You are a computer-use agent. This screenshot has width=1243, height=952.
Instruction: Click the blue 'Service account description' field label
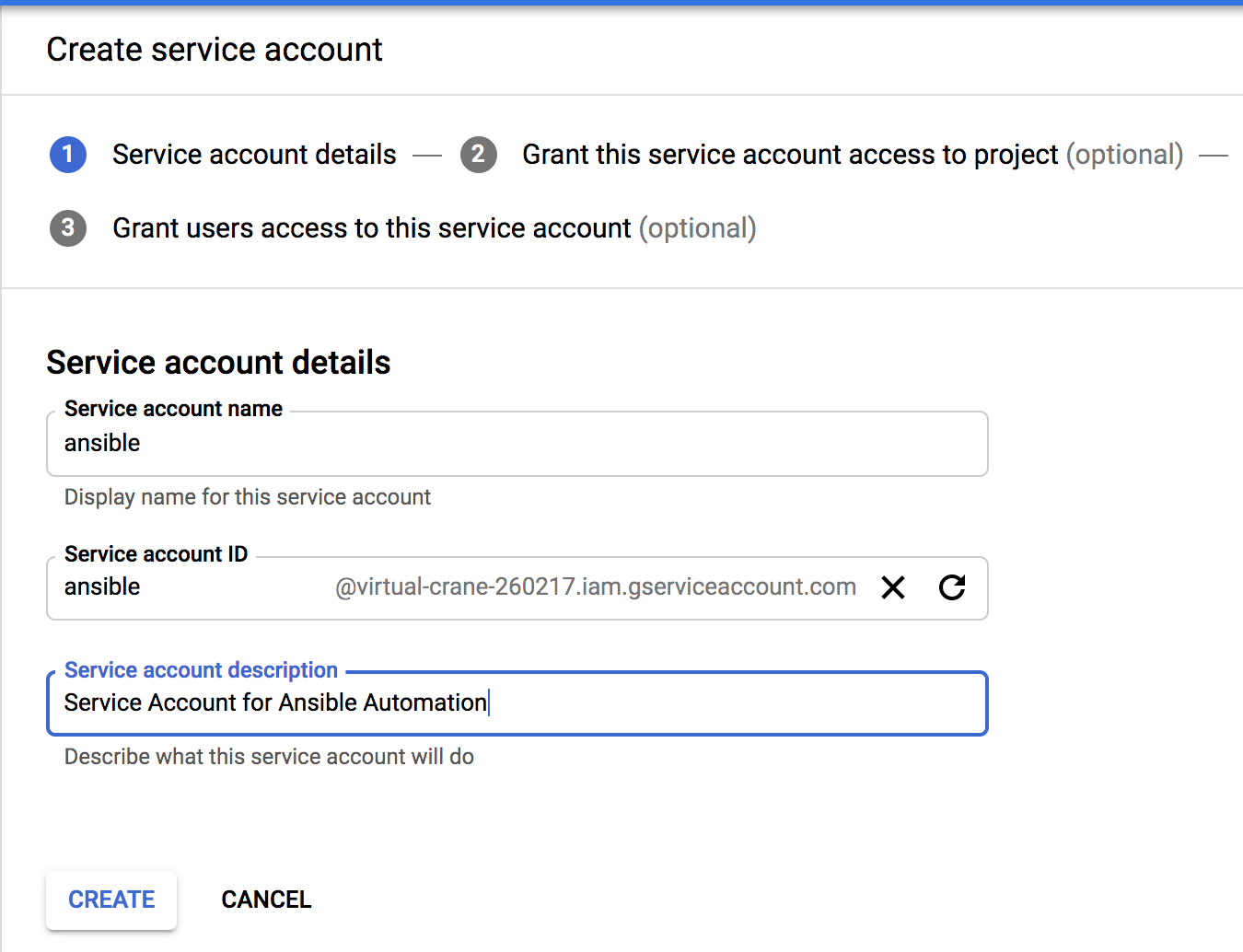tap(201, 670)
